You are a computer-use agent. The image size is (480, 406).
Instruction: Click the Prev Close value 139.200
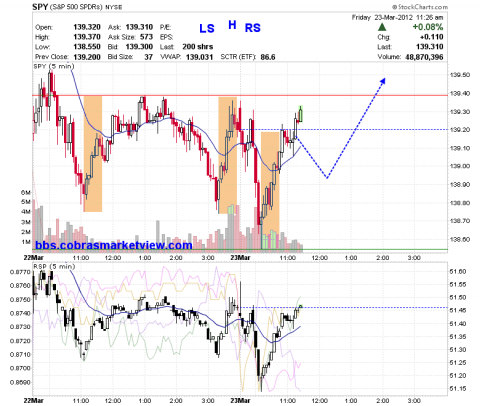pyautogui.click(x=87, y=57)
